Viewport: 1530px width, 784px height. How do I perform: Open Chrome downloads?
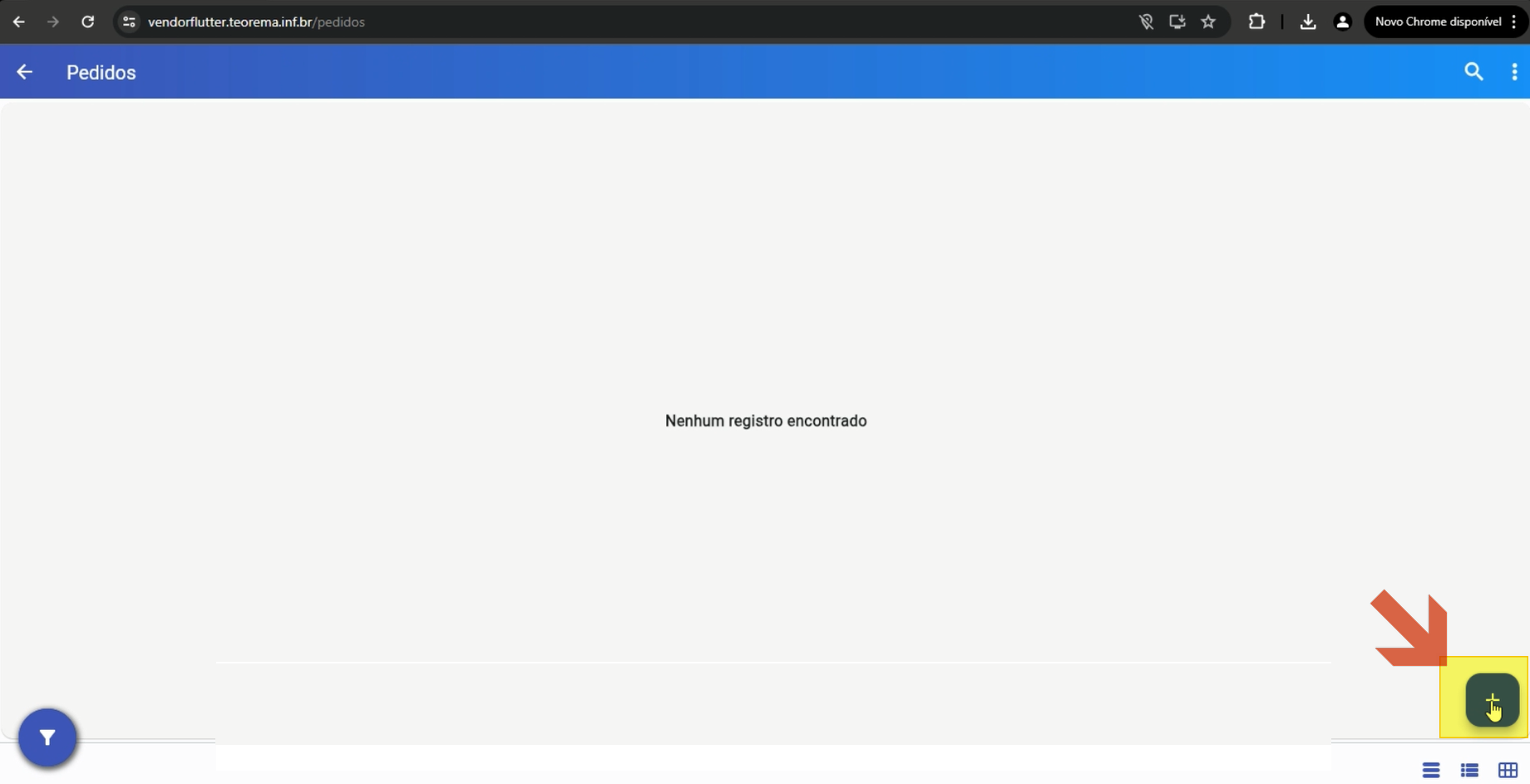click(1308, 22)
